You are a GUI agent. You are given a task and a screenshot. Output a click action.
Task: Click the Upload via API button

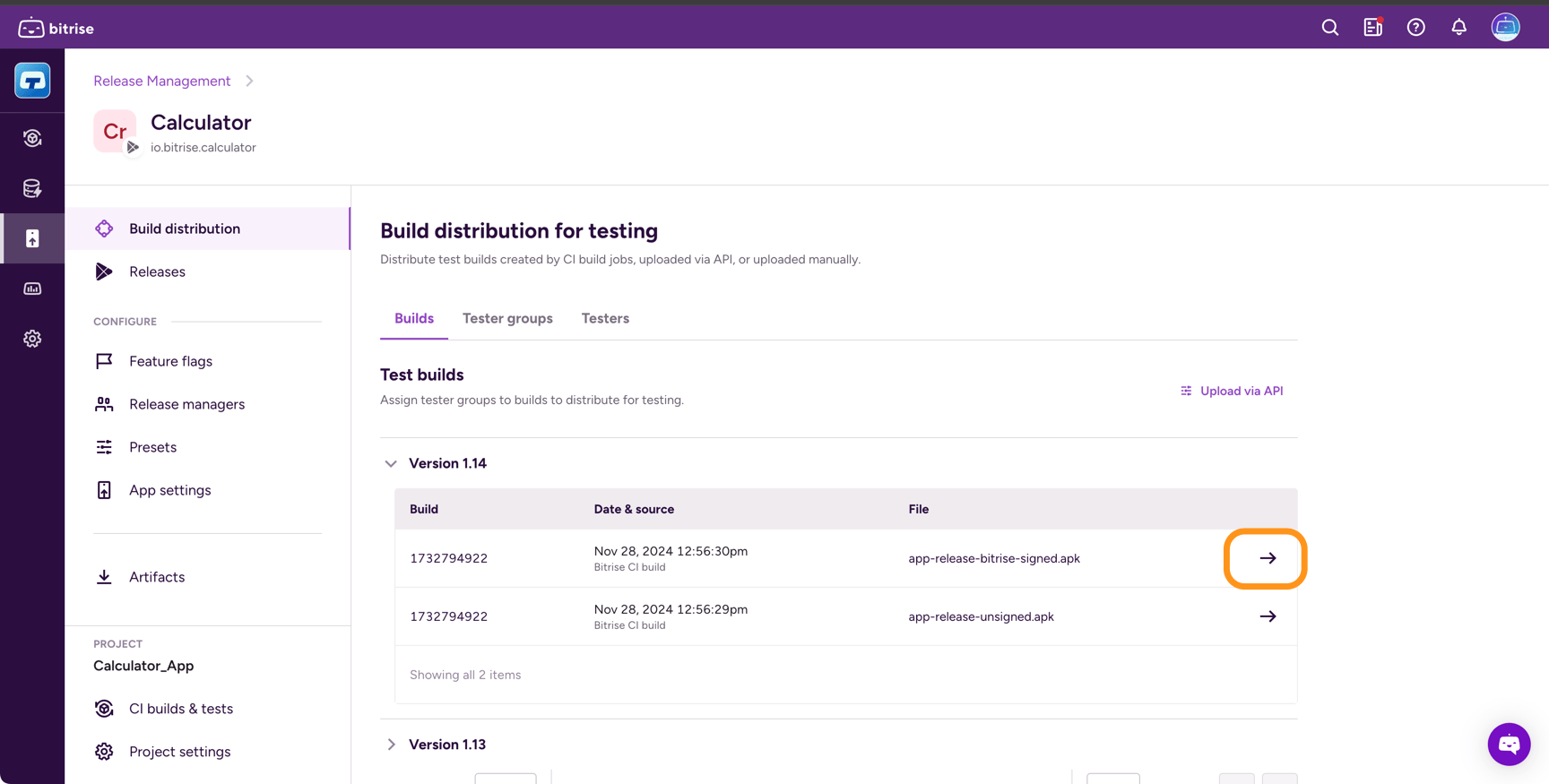[1232, 391]
